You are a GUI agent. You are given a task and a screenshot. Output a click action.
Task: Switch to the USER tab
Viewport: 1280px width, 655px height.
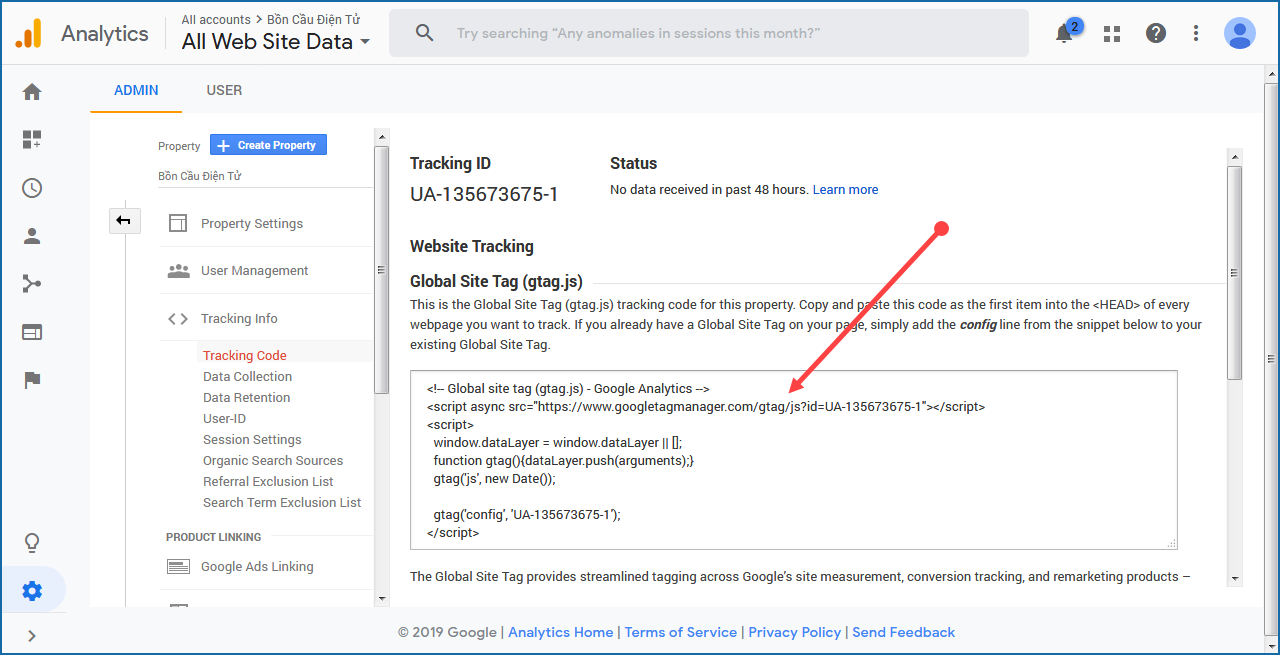pyautogui.click(x=224, y=90)
